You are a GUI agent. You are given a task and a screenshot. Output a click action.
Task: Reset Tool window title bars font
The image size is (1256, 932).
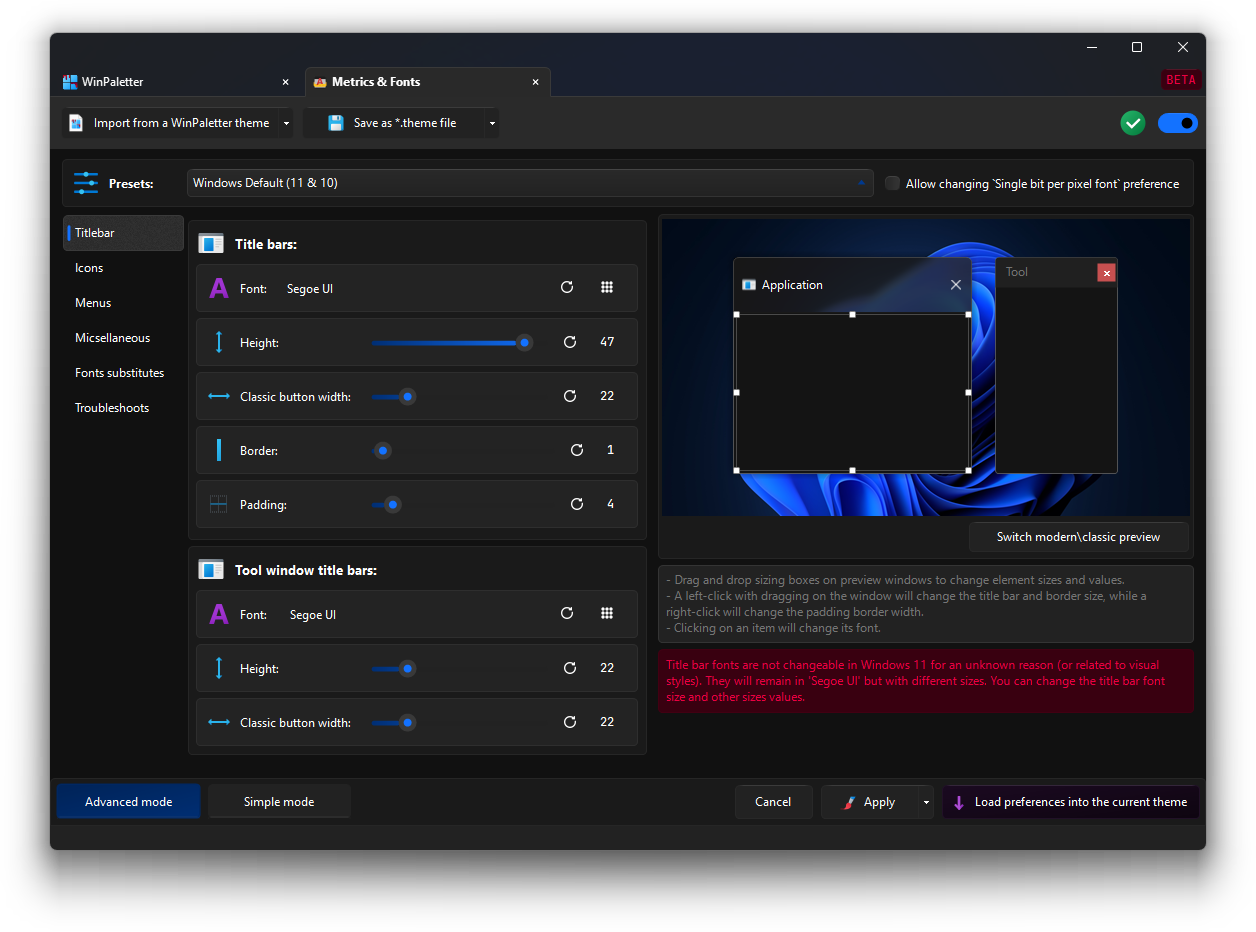(x=567, y=614)
